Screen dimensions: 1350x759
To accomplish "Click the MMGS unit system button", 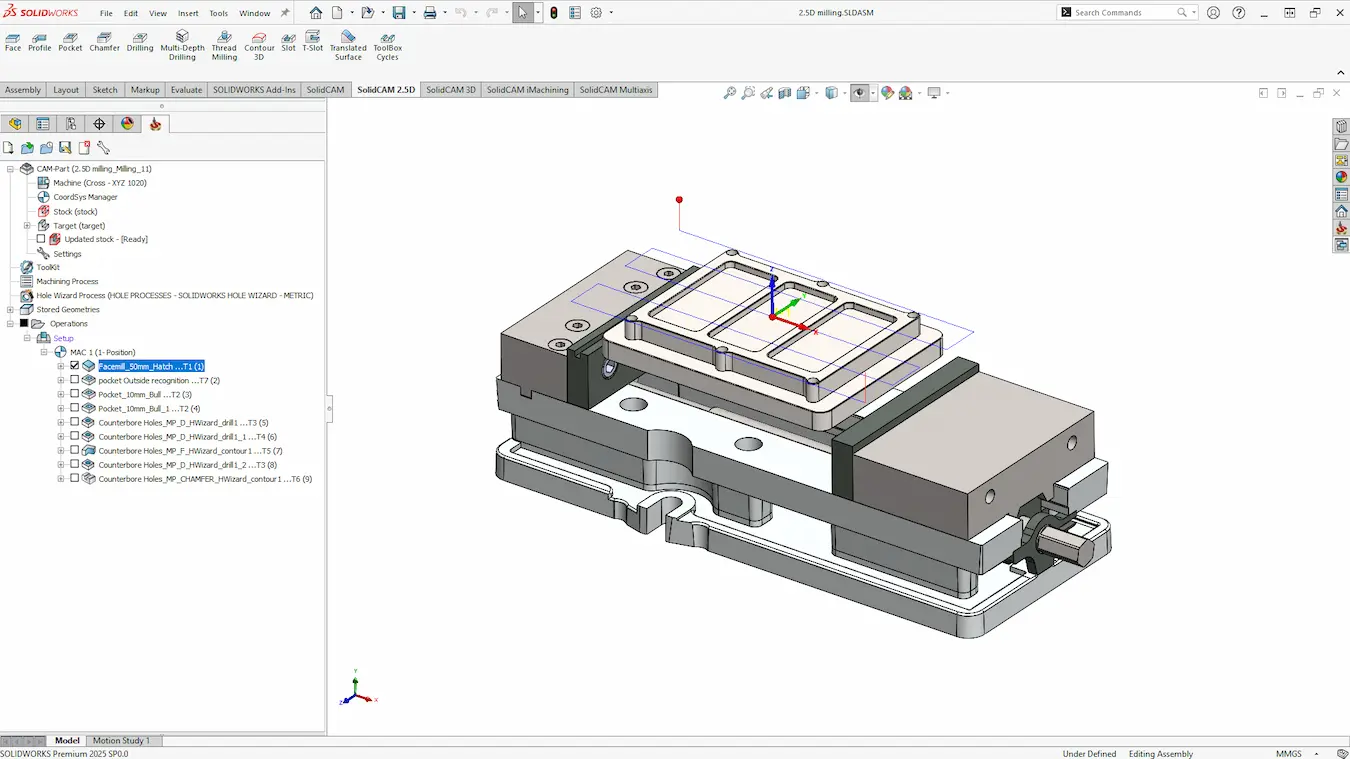I will (1289, 753).
